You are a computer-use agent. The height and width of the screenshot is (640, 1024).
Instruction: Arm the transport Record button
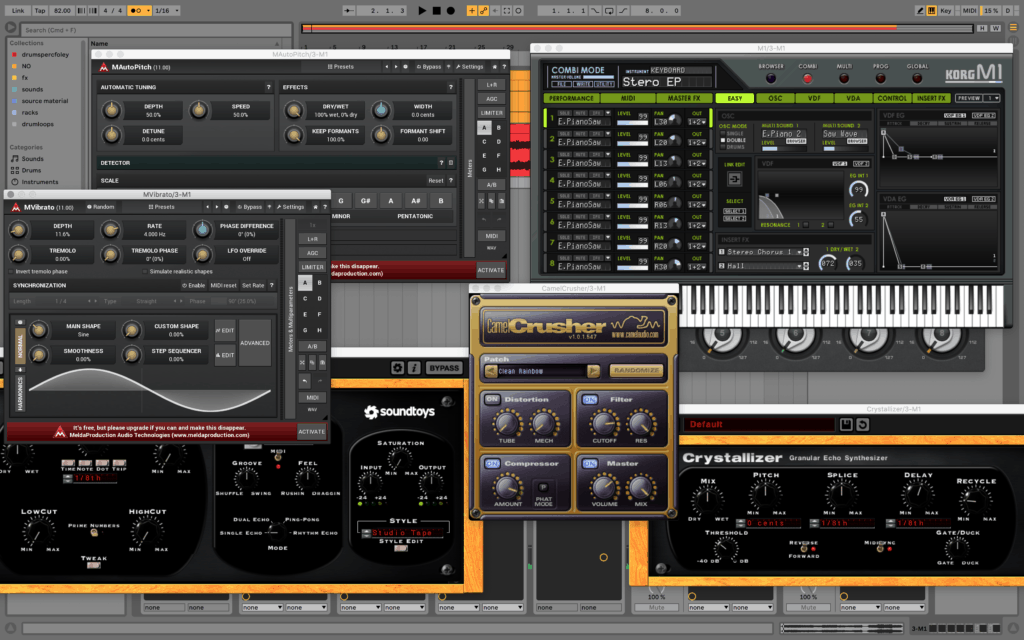(x=451, y=10)
